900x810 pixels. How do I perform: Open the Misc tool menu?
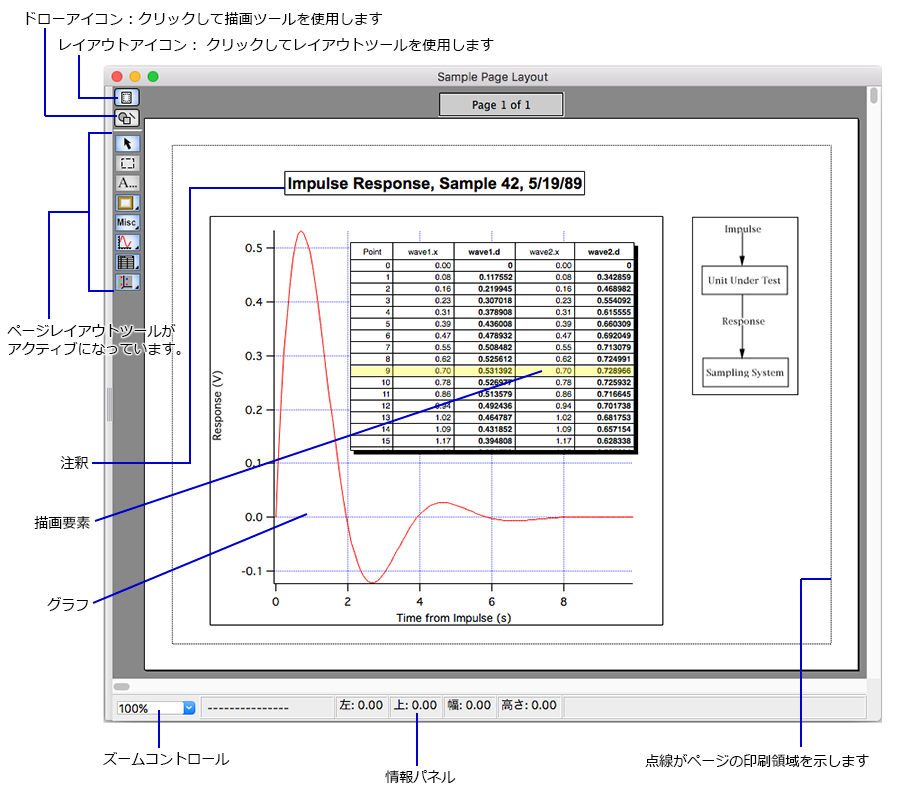pos(127,223)
